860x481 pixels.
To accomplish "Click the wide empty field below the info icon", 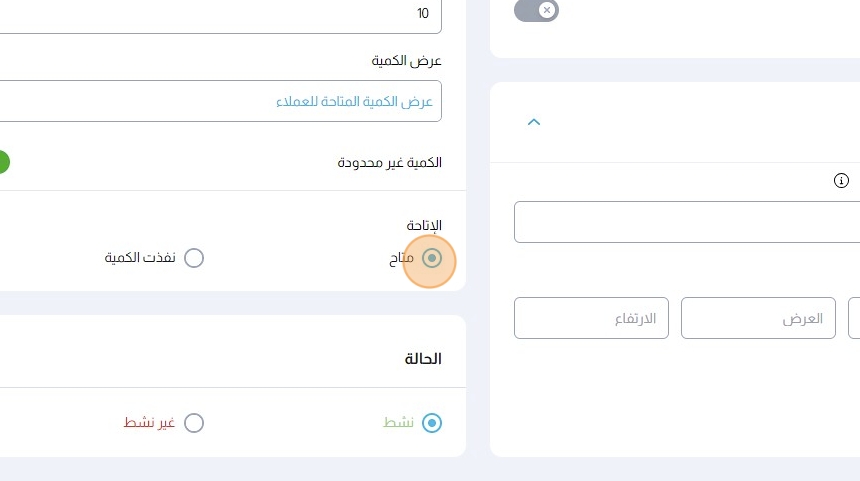I will 687,222.
